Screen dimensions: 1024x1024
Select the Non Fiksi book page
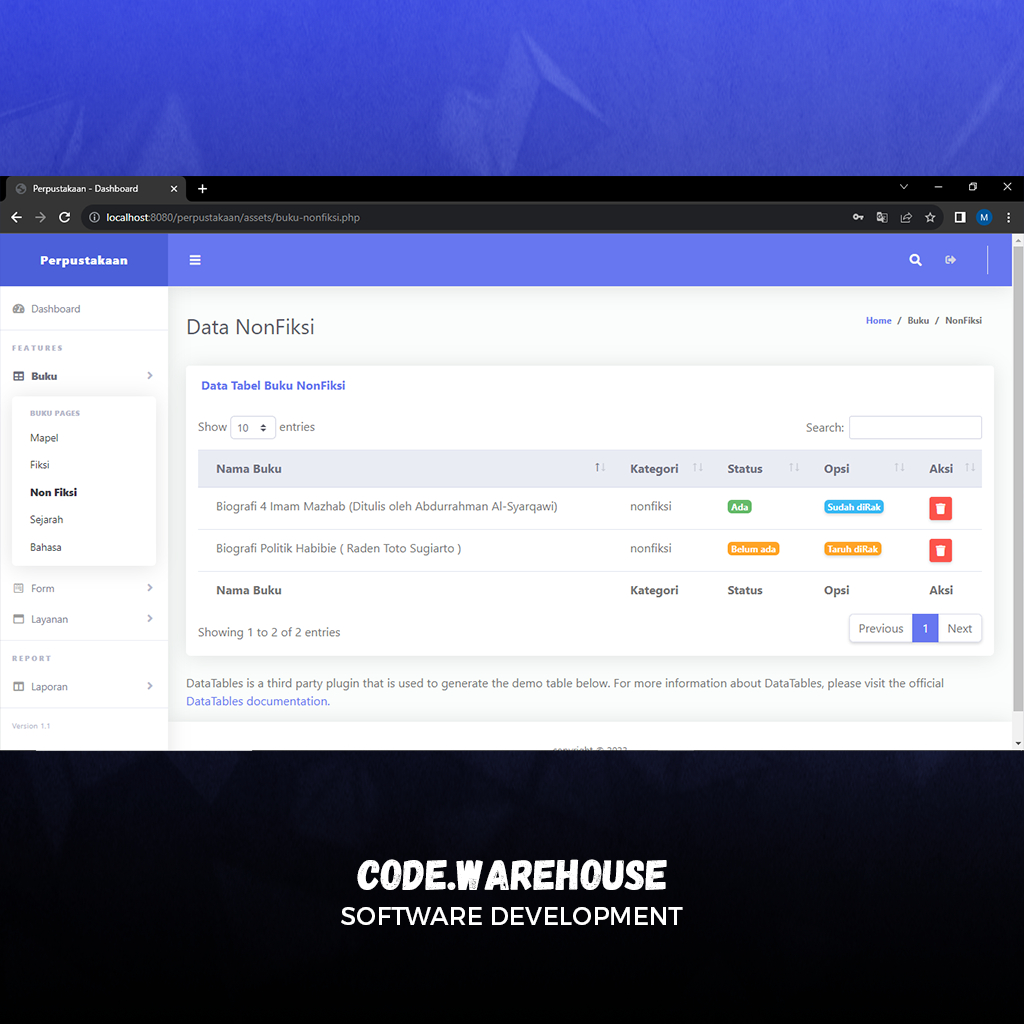point(53,492)
